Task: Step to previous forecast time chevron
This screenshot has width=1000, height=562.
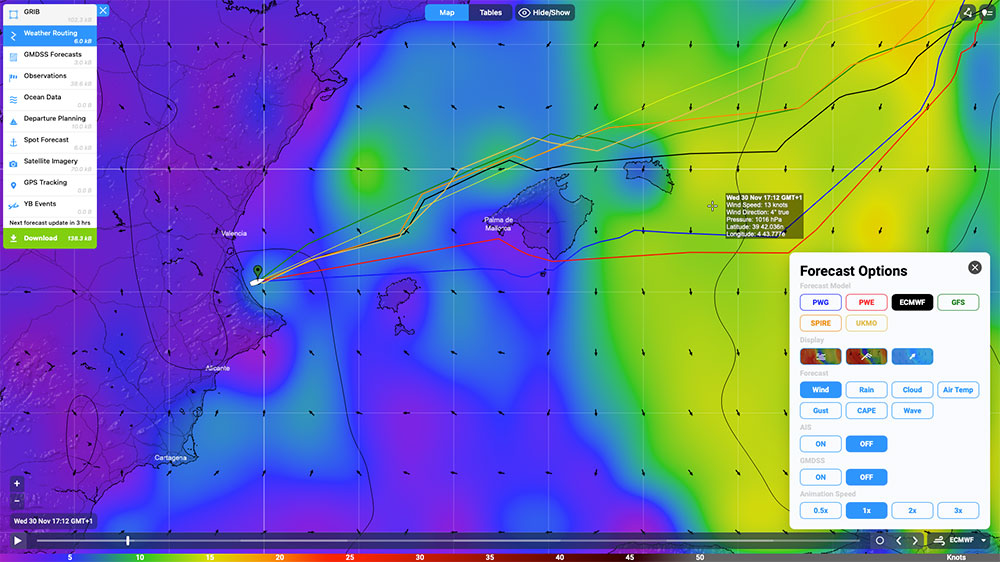Action: (898, 540)
